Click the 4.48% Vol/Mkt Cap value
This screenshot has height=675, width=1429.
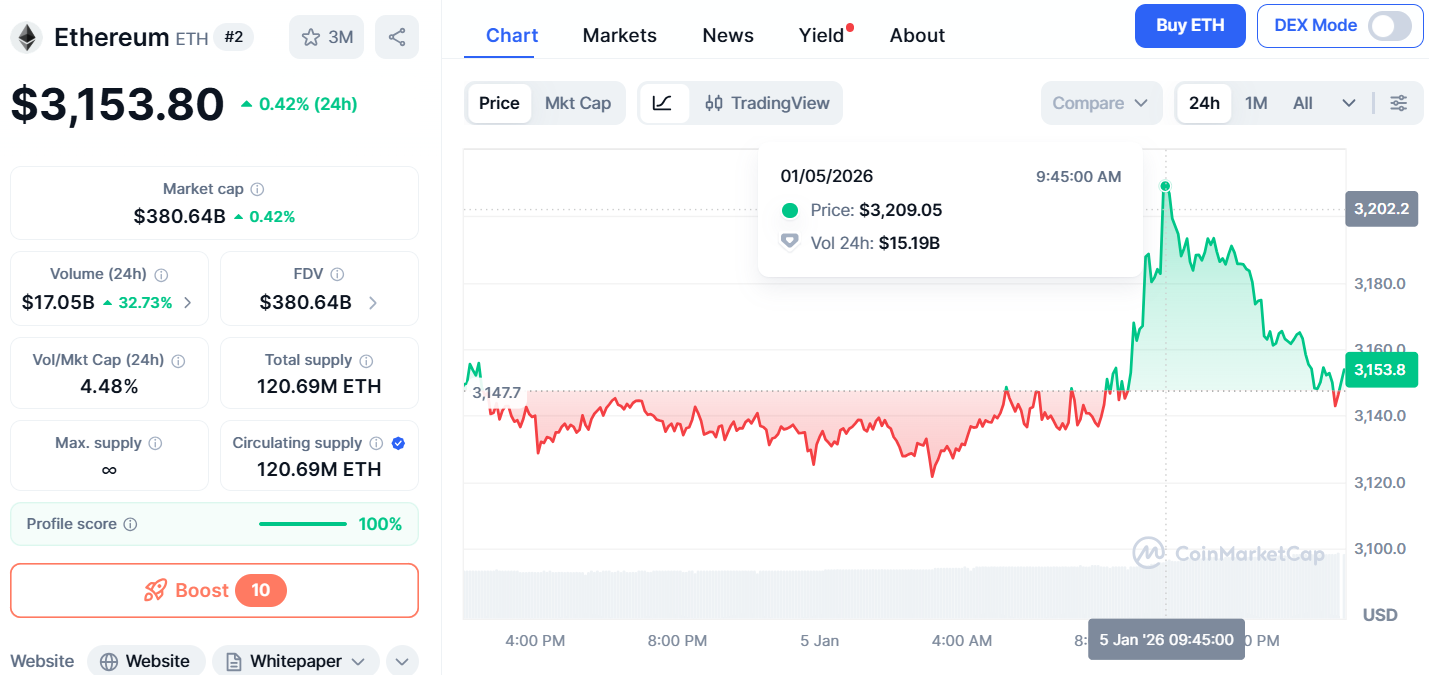pos(109,386)
